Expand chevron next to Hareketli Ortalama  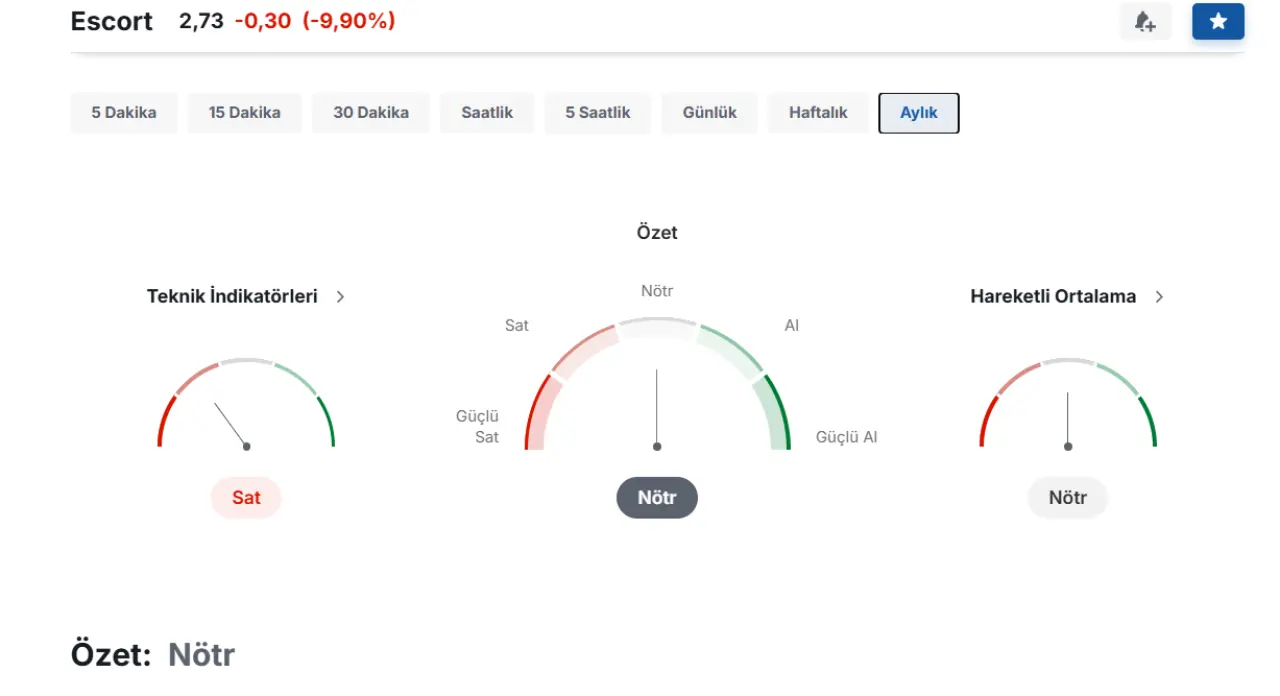pos(1159,297)
